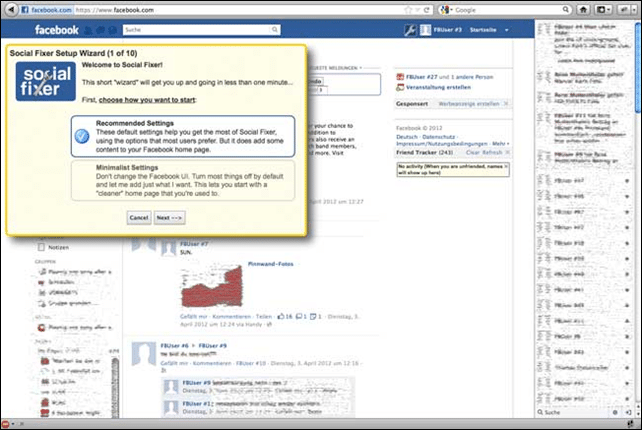Viewport: 642px width, 430px height.
Task: Expand the Mehr footer dropdown
Action: point(500,144)
